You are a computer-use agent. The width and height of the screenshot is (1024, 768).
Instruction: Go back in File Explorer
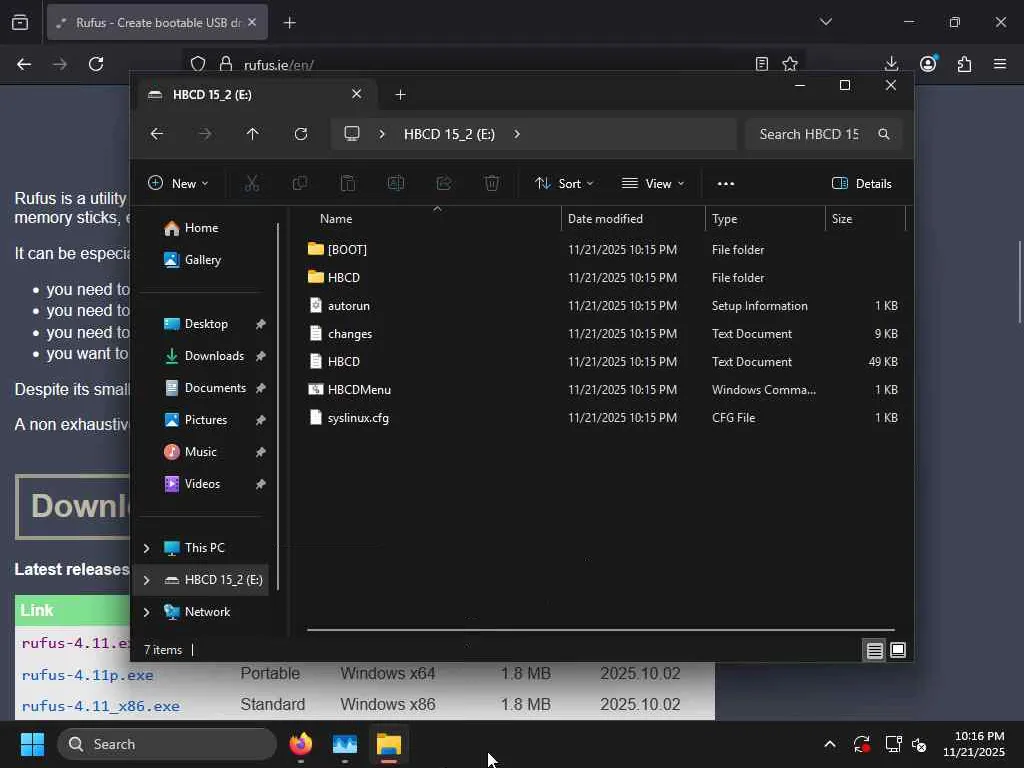point(157,134)
